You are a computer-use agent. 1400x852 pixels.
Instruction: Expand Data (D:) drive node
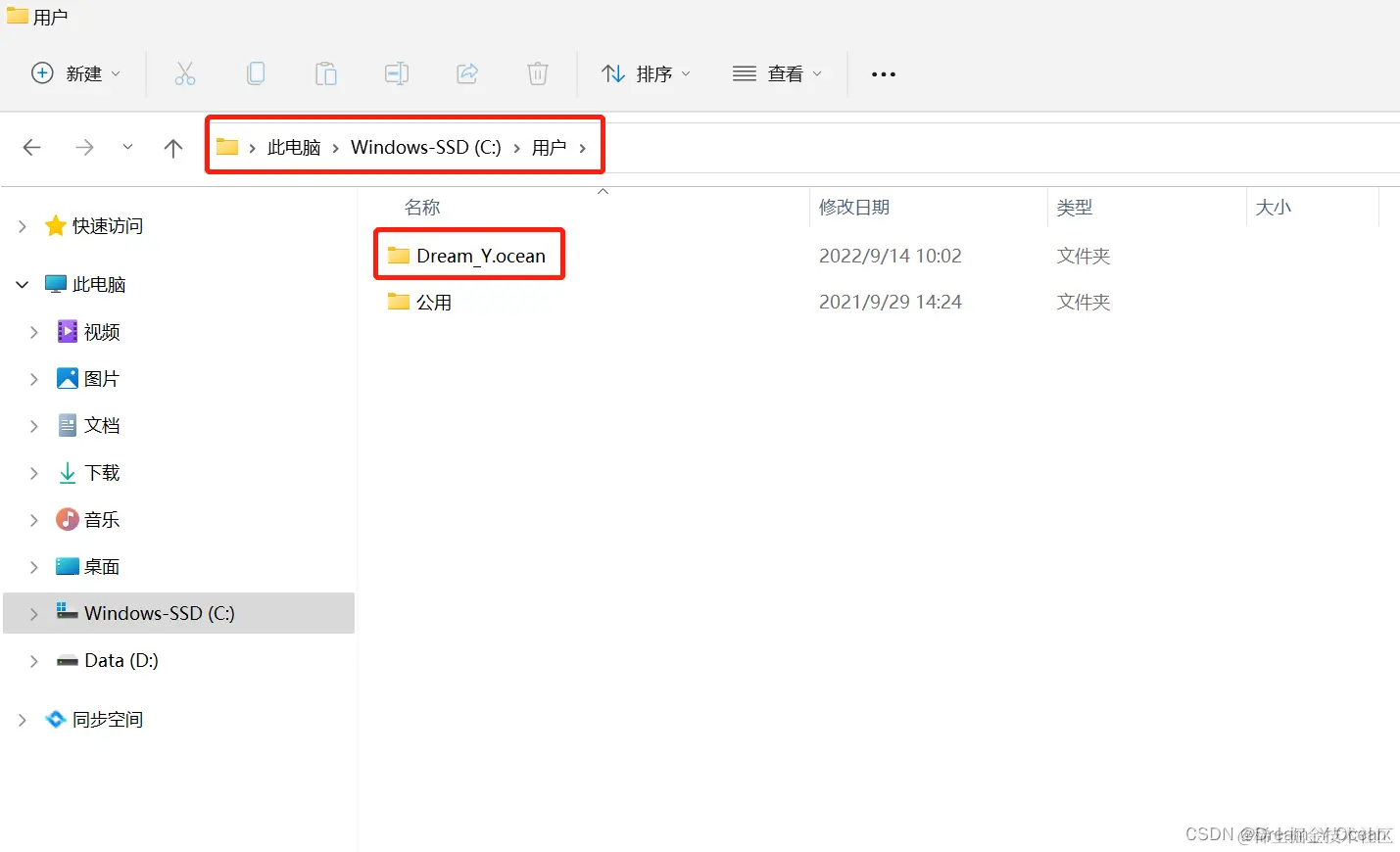tap(34, 661)
